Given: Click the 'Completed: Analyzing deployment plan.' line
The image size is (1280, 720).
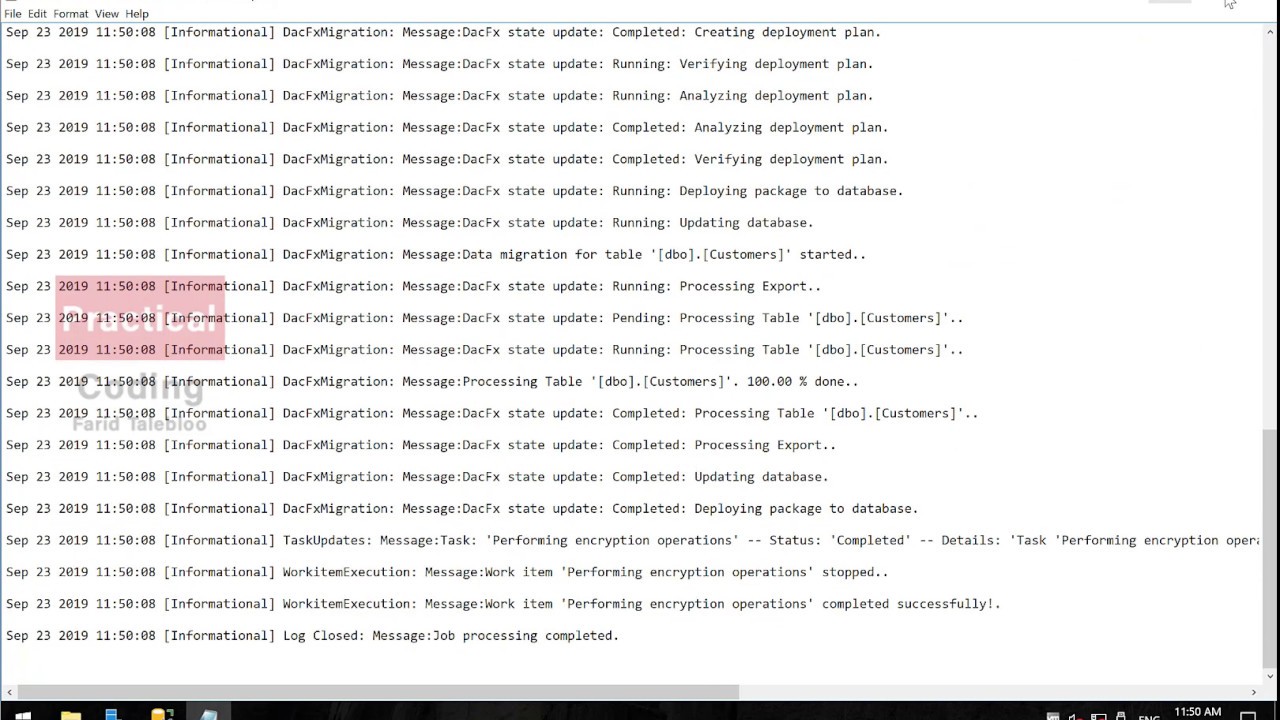Looking at the screenshot, I should [447, 128].
